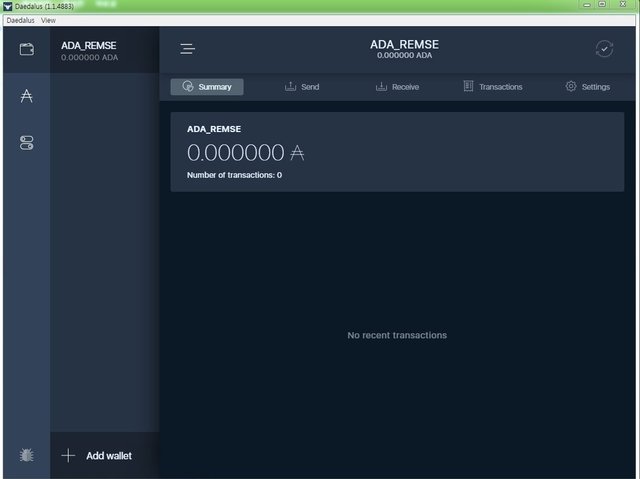Click the bug report icon
The width and height of the screenshot is (640, 479).
[x=27, y=455]
